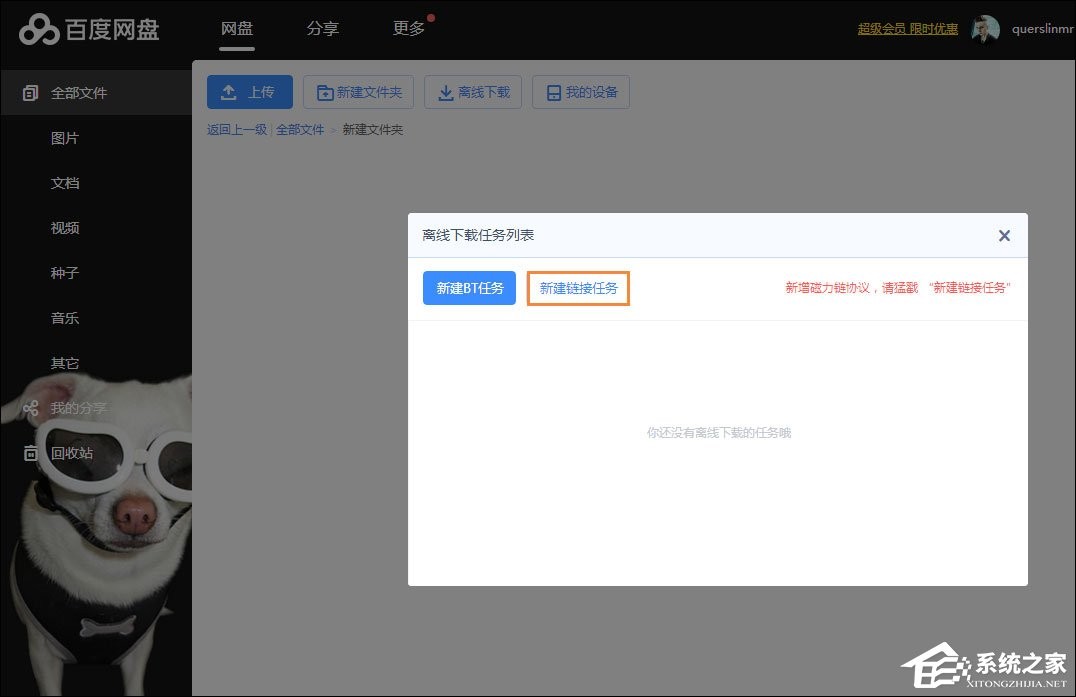
Task: Click the user profile avatar
Action: 985,29
